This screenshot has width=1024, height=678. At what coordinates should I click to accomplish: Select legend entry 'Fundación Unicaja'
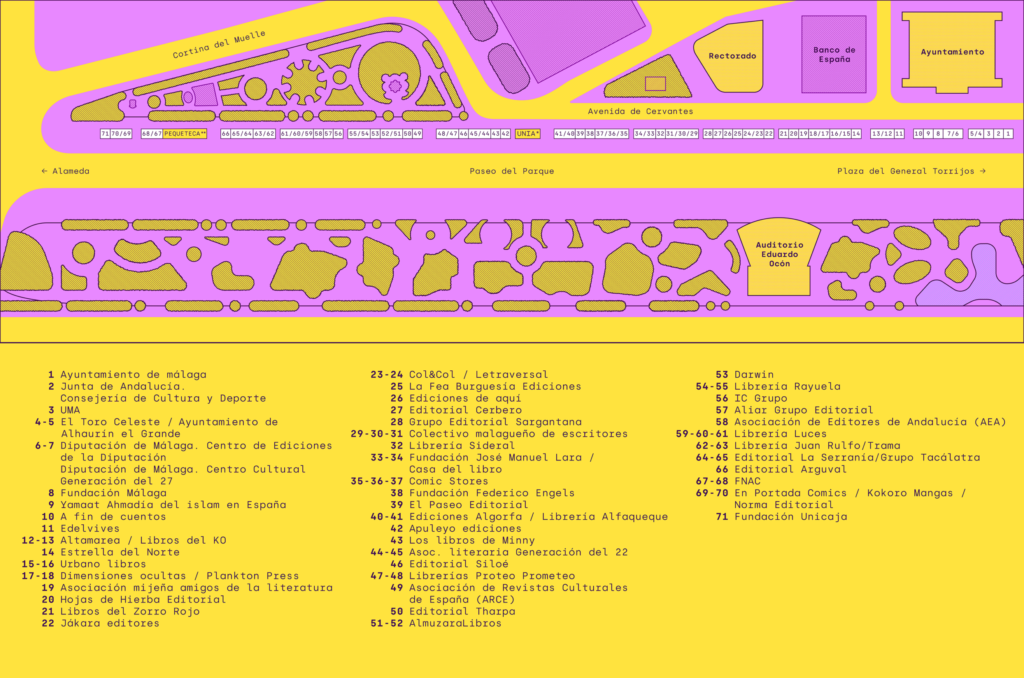click(790, 517)
